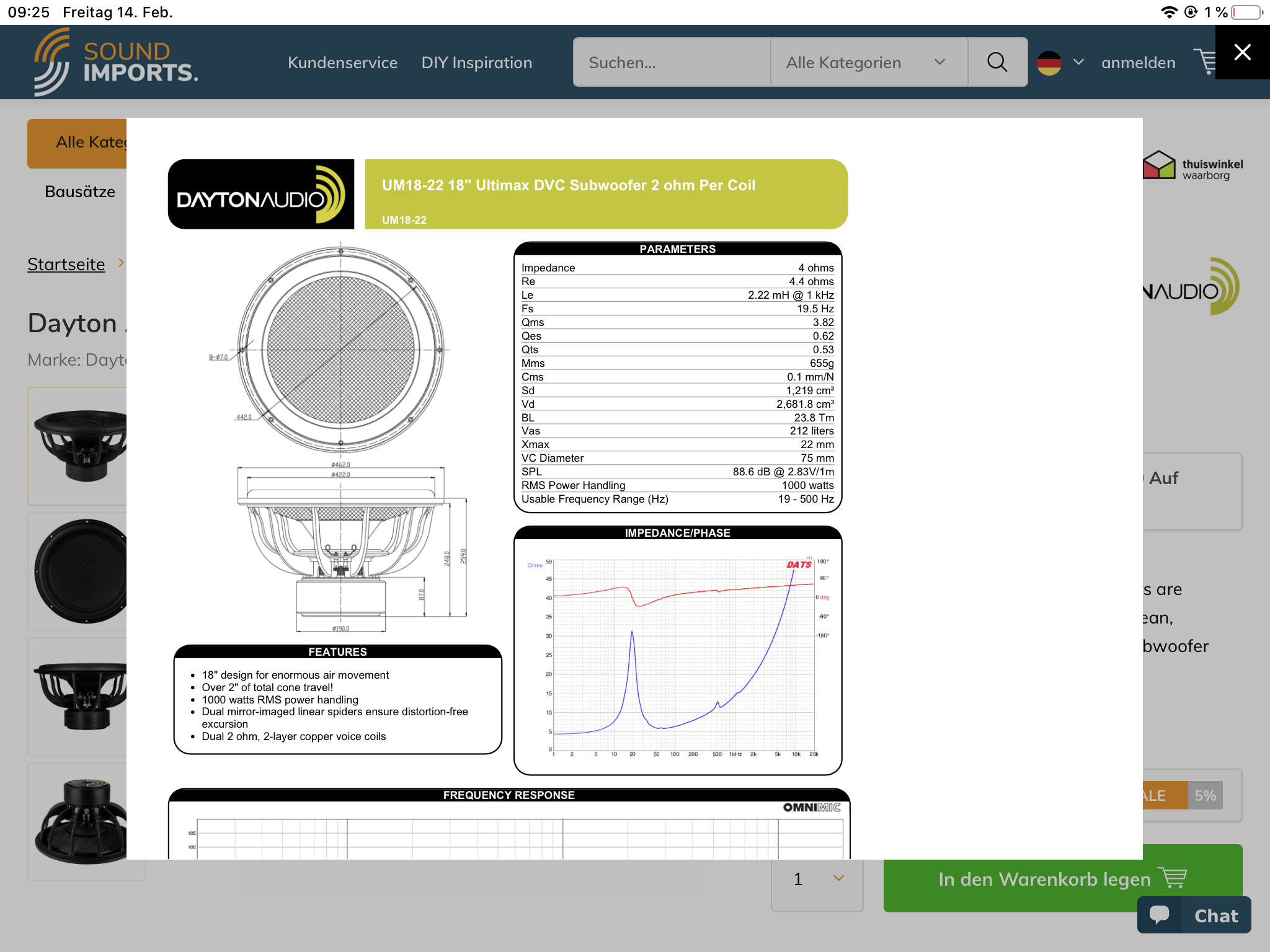
Task: Open DIY Inspiration menu item
Action: tap(476, 63)
